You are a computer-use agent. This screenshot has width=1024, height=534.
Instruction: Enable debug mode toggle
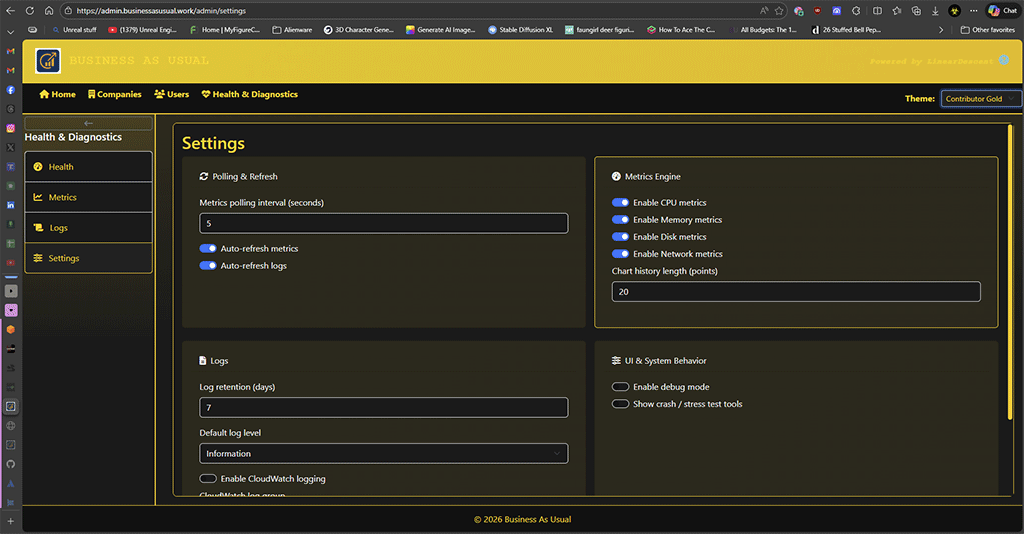(620, 387)
